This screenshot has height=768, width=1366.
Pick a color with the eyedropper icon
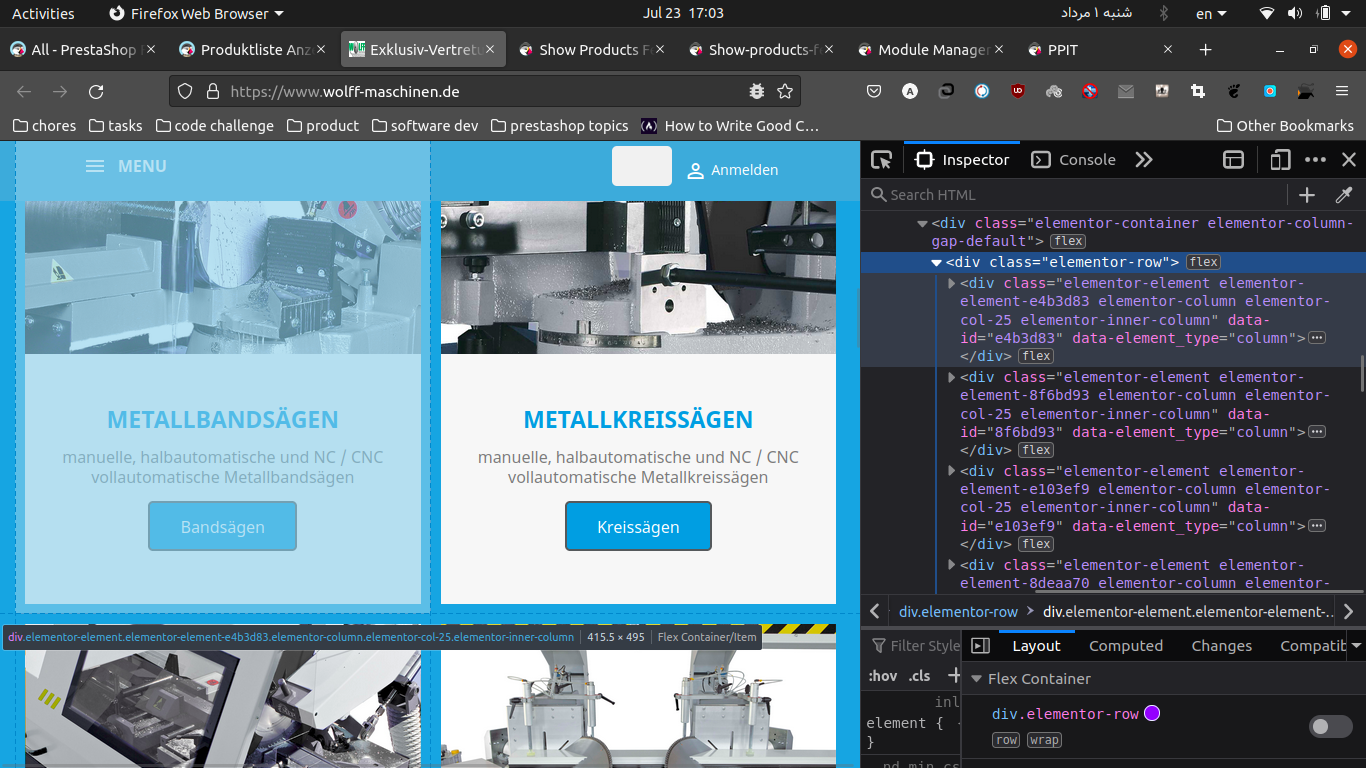tap(1344, 195)
